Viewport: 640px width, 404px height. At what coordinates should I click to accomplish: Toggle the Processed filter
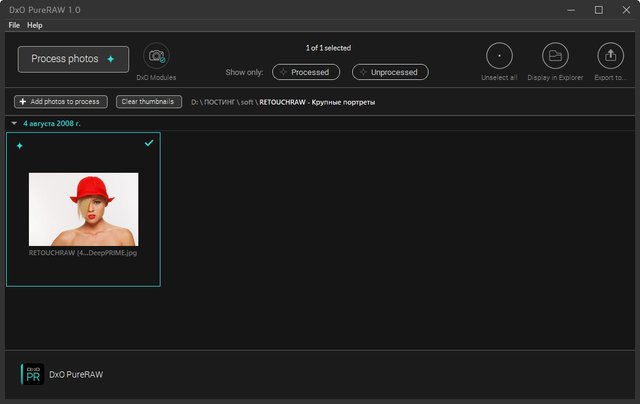coord(306,72)
